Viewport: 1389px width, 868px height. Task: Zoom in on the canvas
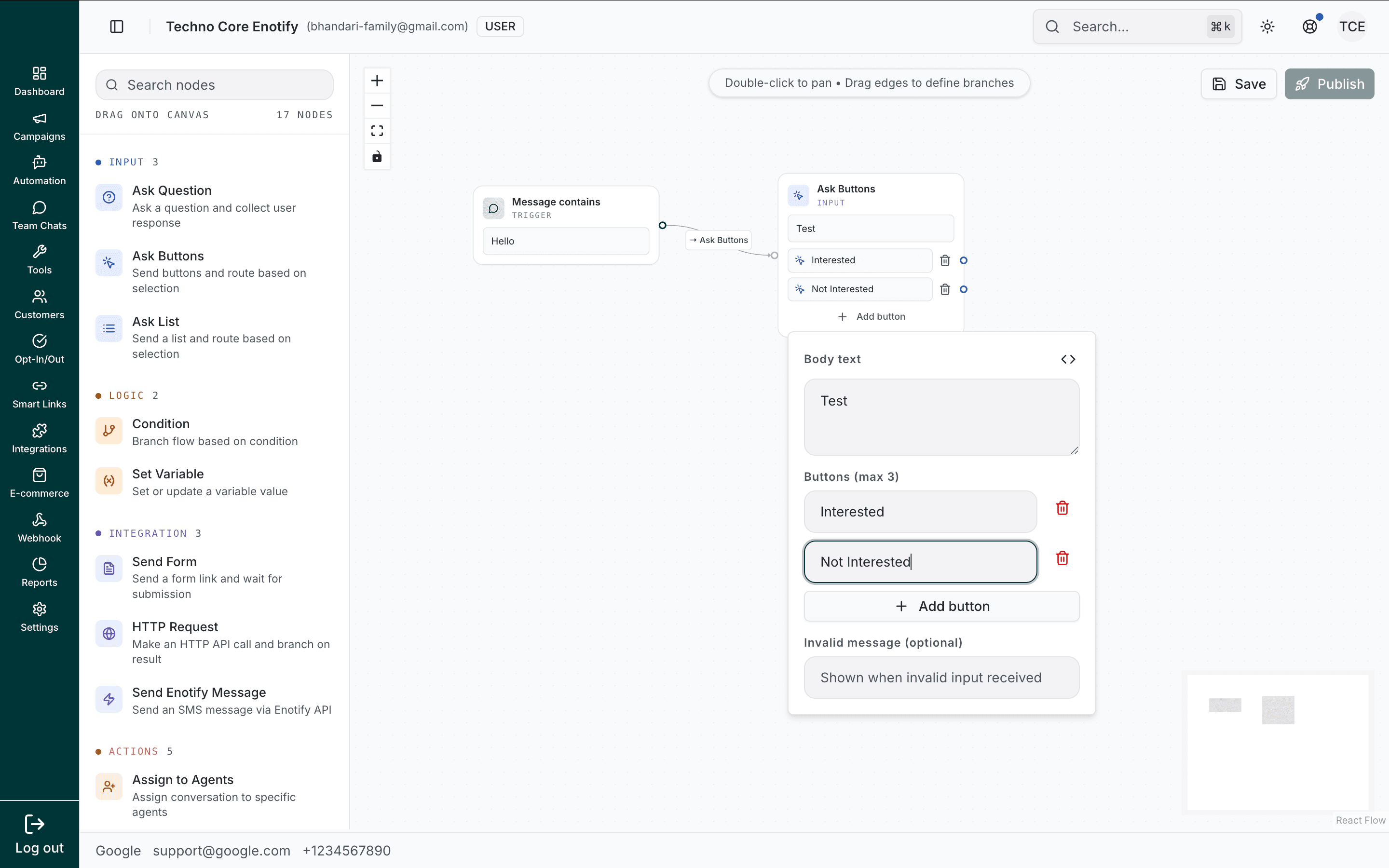(x=377, y=81)
